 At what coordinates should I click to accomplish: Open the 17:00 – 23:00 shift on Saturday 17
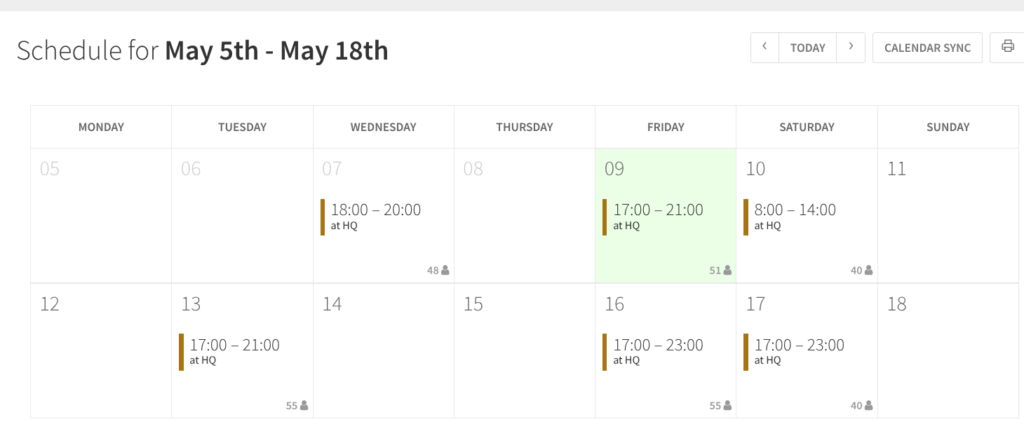(x=794, y=352)
